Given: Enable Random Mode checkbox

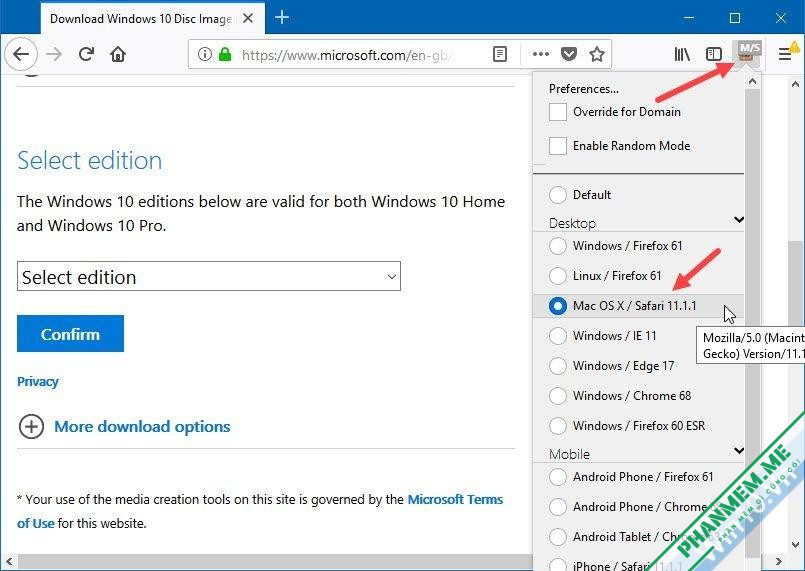Looking at the screenshot, I should [558, 146].
